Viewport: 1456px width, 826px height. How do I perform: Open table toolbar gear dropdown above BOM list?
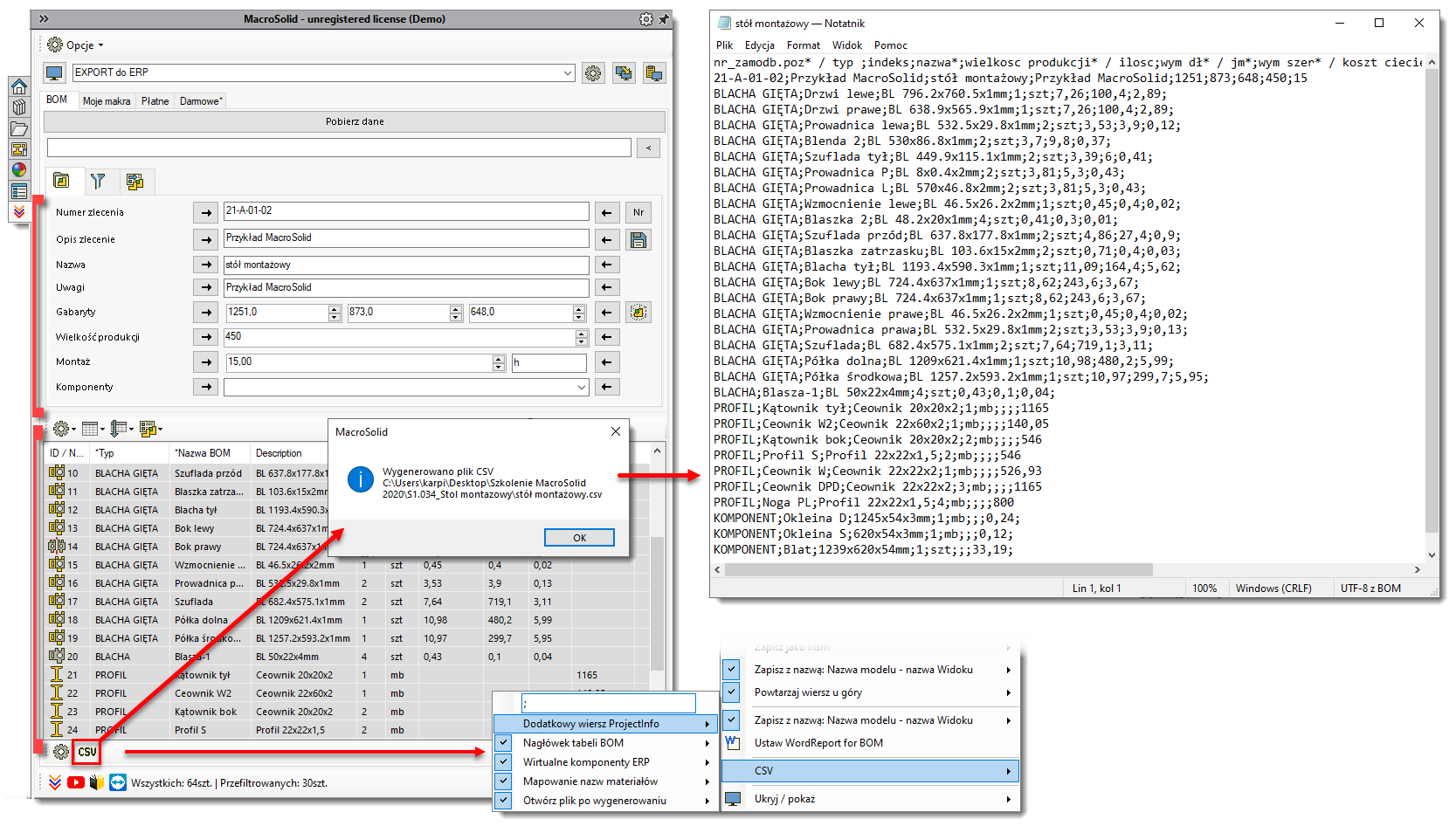pos(64,429)
